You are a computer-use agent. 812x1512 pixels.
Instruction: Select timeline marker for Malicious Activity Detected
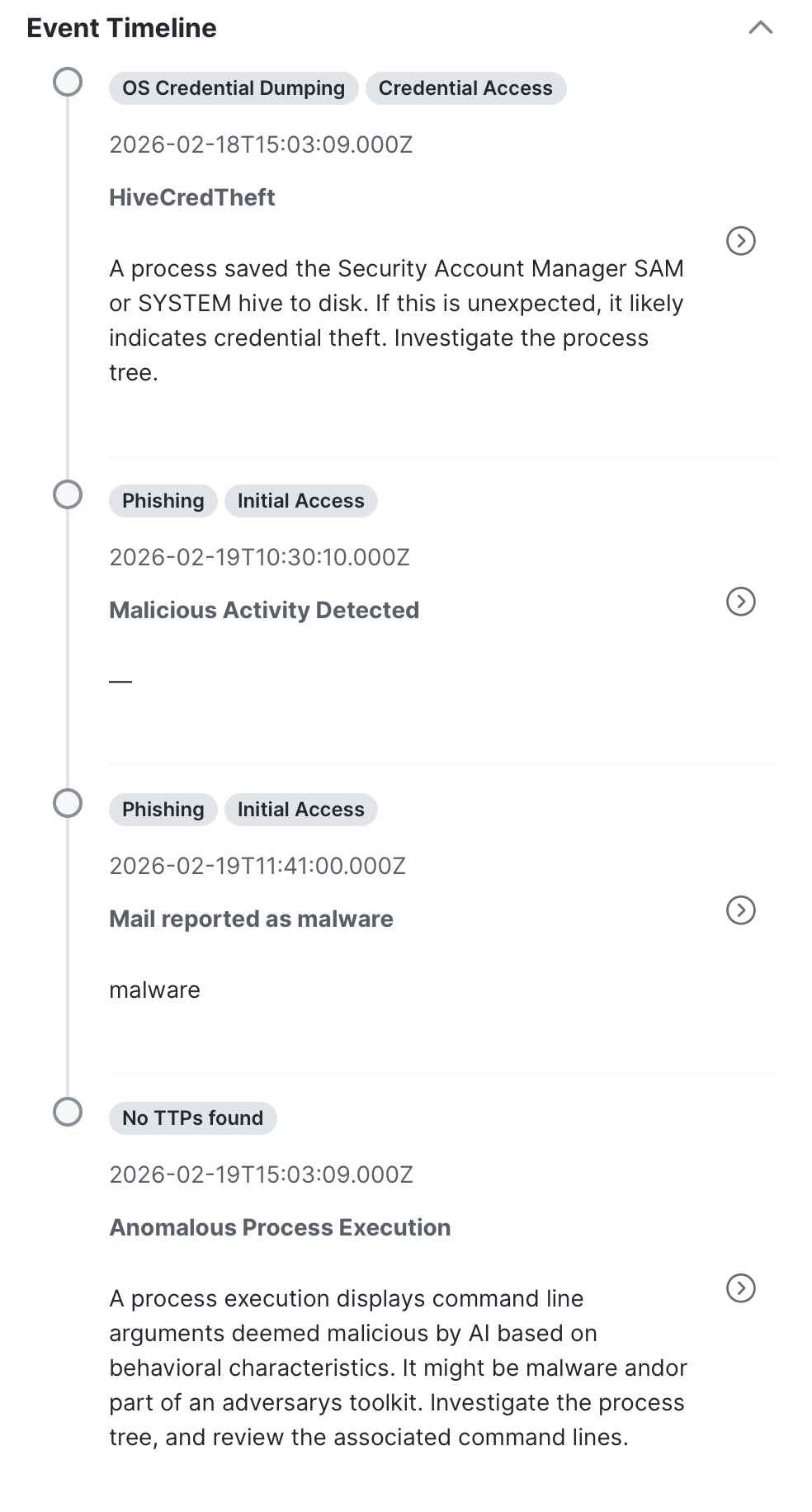coord(68,494)
